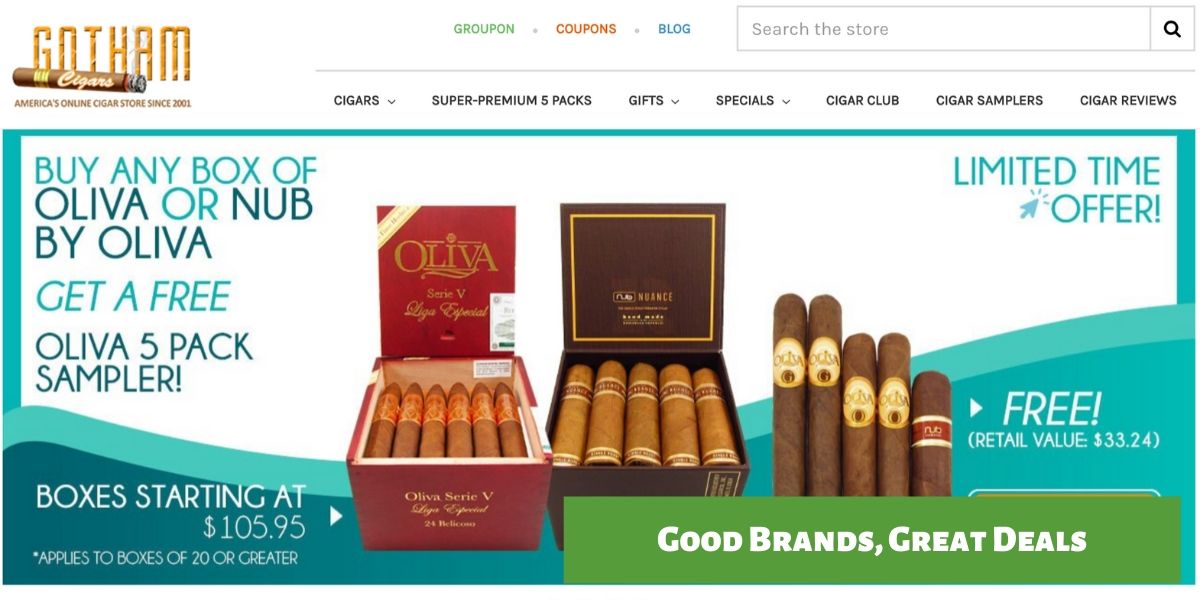The image size is (1200, 600).
Task: Click the cursor icon by Limited Time Offer
Action: coord(1034,204)
